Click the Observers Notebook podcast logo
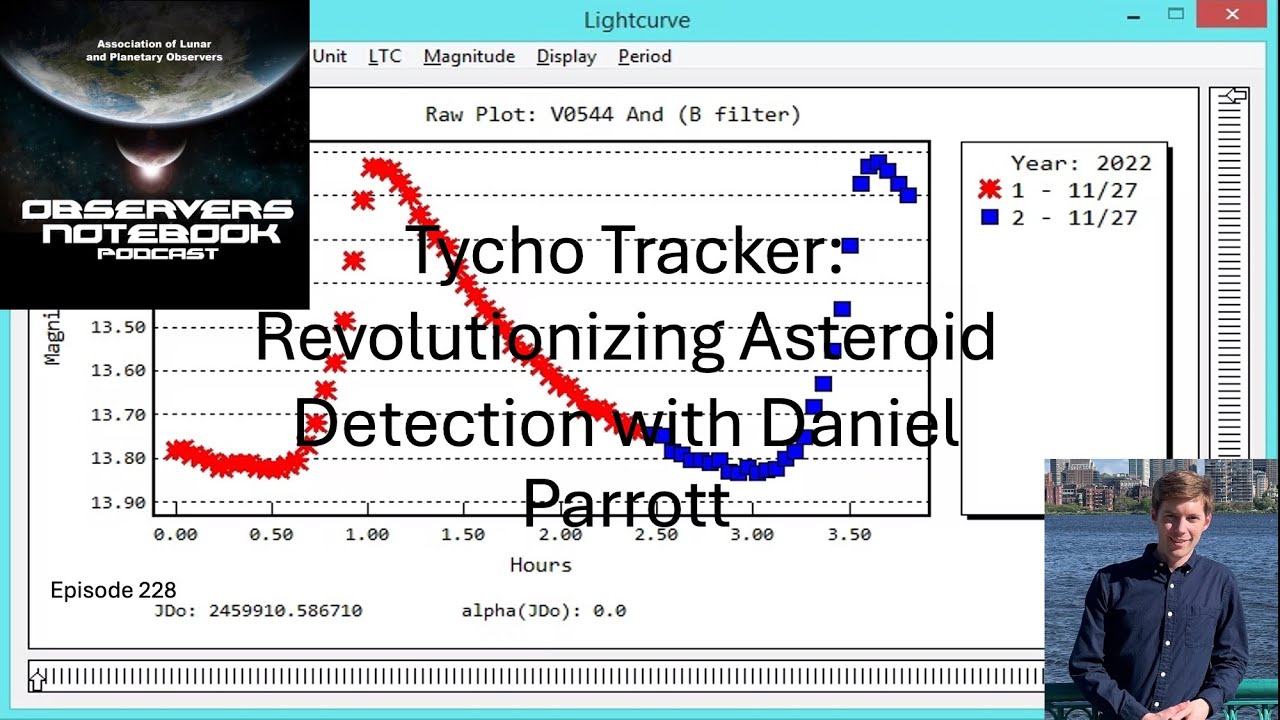This screenshot has height=720, width=1280. [x=155, y=155]
